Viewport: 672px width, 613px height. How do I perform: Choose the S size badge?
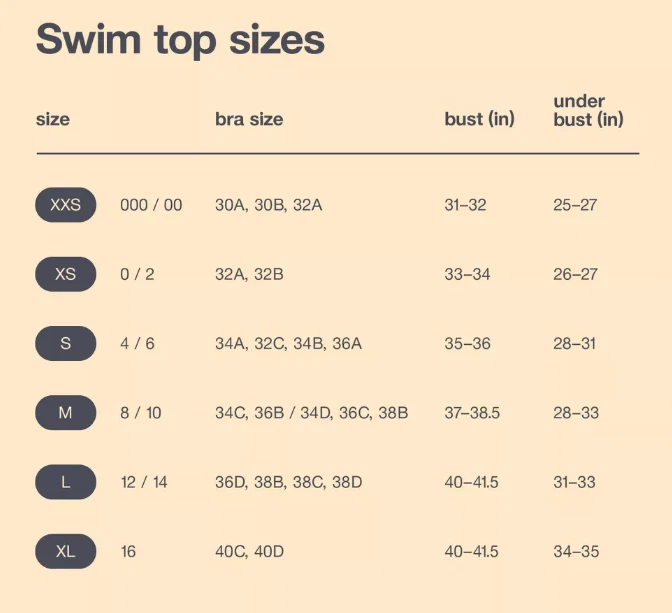coord(66,343)
